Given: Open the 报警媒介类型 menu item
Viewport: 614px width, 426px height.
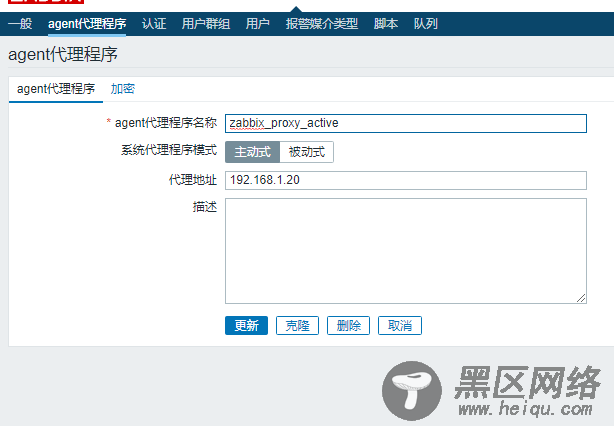Looking at the screenshot, I should (x=321, y=24).
